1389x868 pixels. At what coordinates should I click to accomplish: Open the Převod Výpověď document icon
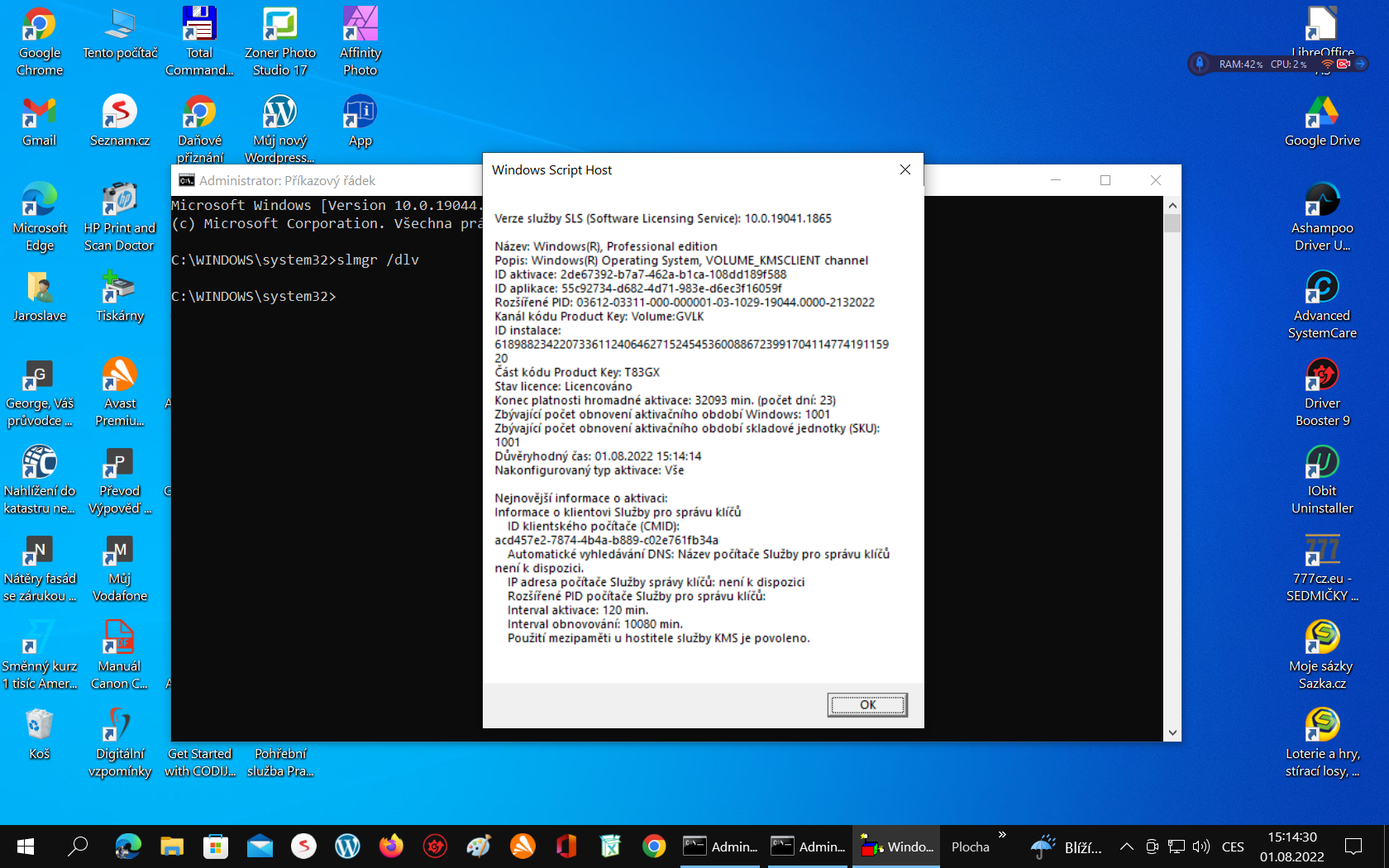(120, 479)
